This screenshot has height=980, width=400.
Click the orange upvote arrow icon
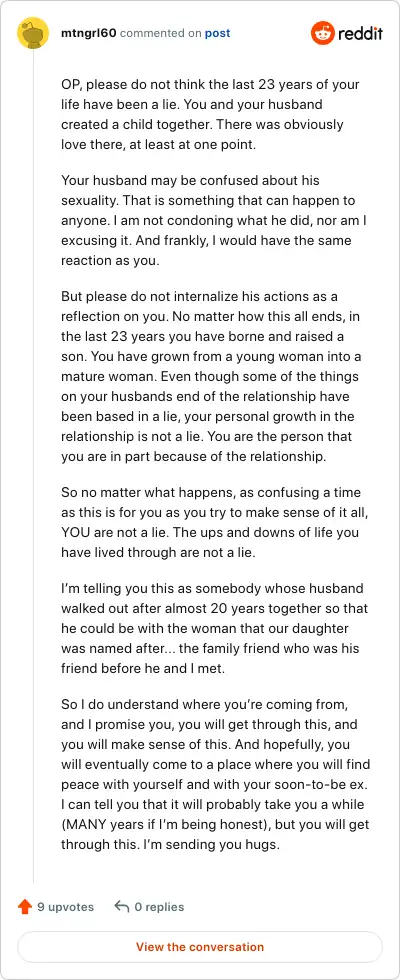coord(25,906)
